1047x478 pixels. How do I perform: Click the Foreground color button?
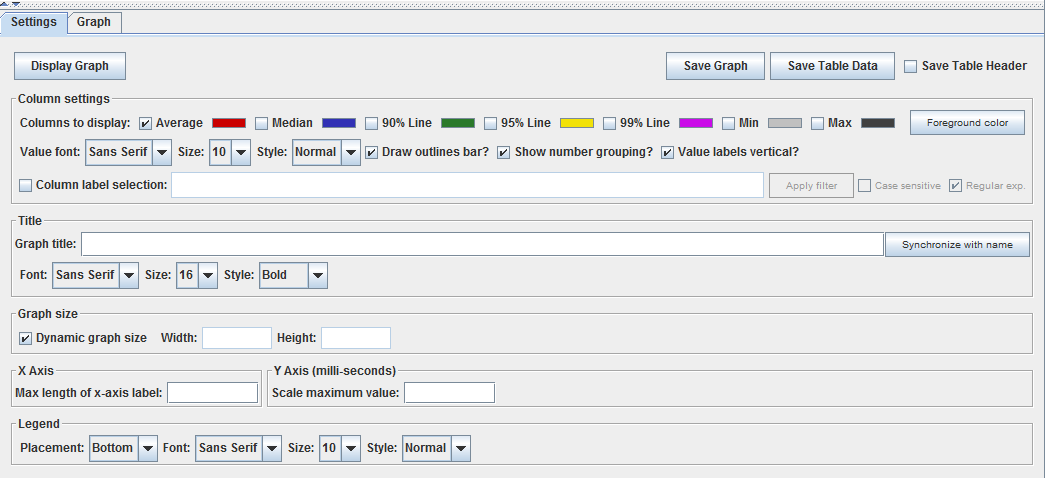(x=967, y=123)
